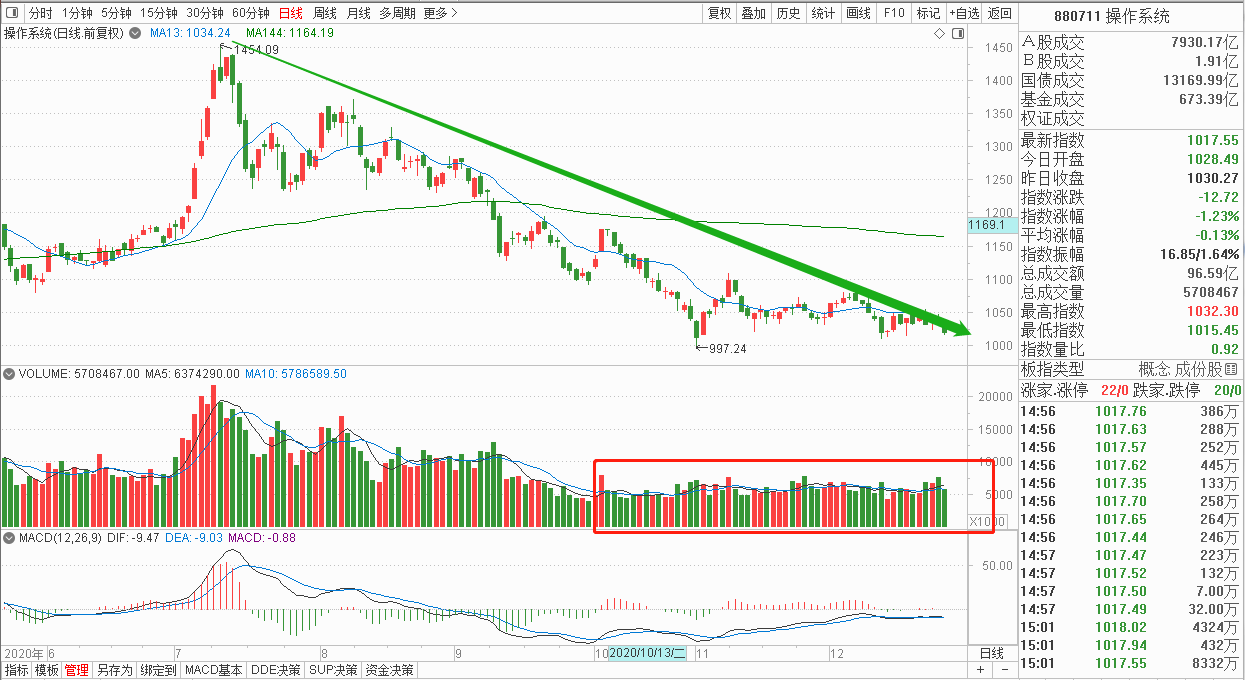Zoom out chart with minus icon
The width and height of the screenshot is (1245, 680).
point(1004,670)
